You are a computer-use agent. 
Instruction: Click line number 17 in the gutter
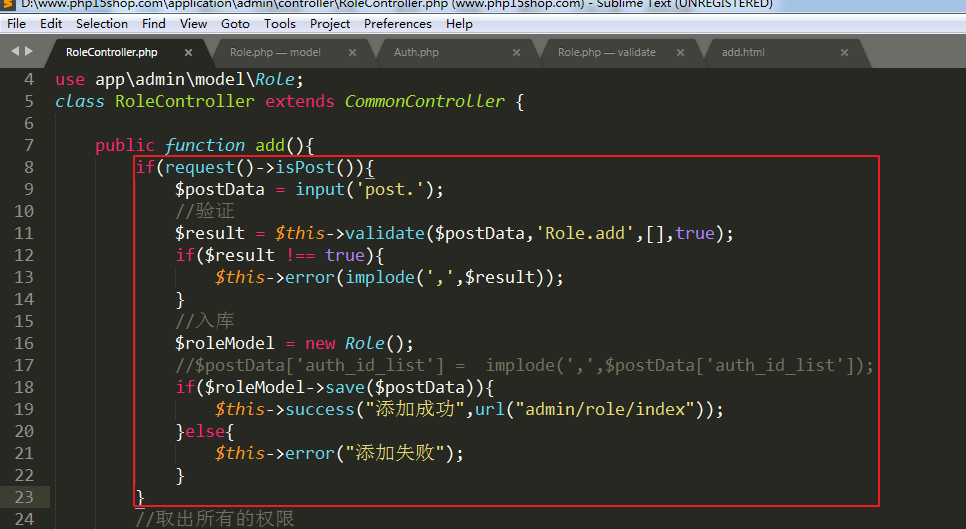[x=25, y=365]
